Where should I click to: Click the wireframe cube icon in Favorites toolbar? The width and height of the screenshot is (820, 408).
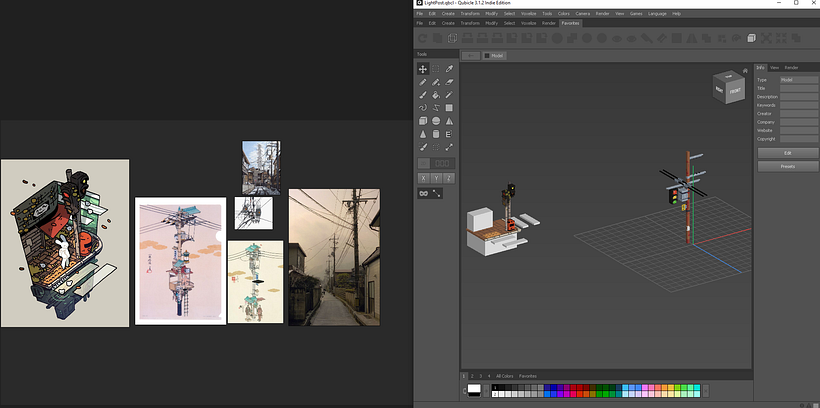tap(452, 38)
